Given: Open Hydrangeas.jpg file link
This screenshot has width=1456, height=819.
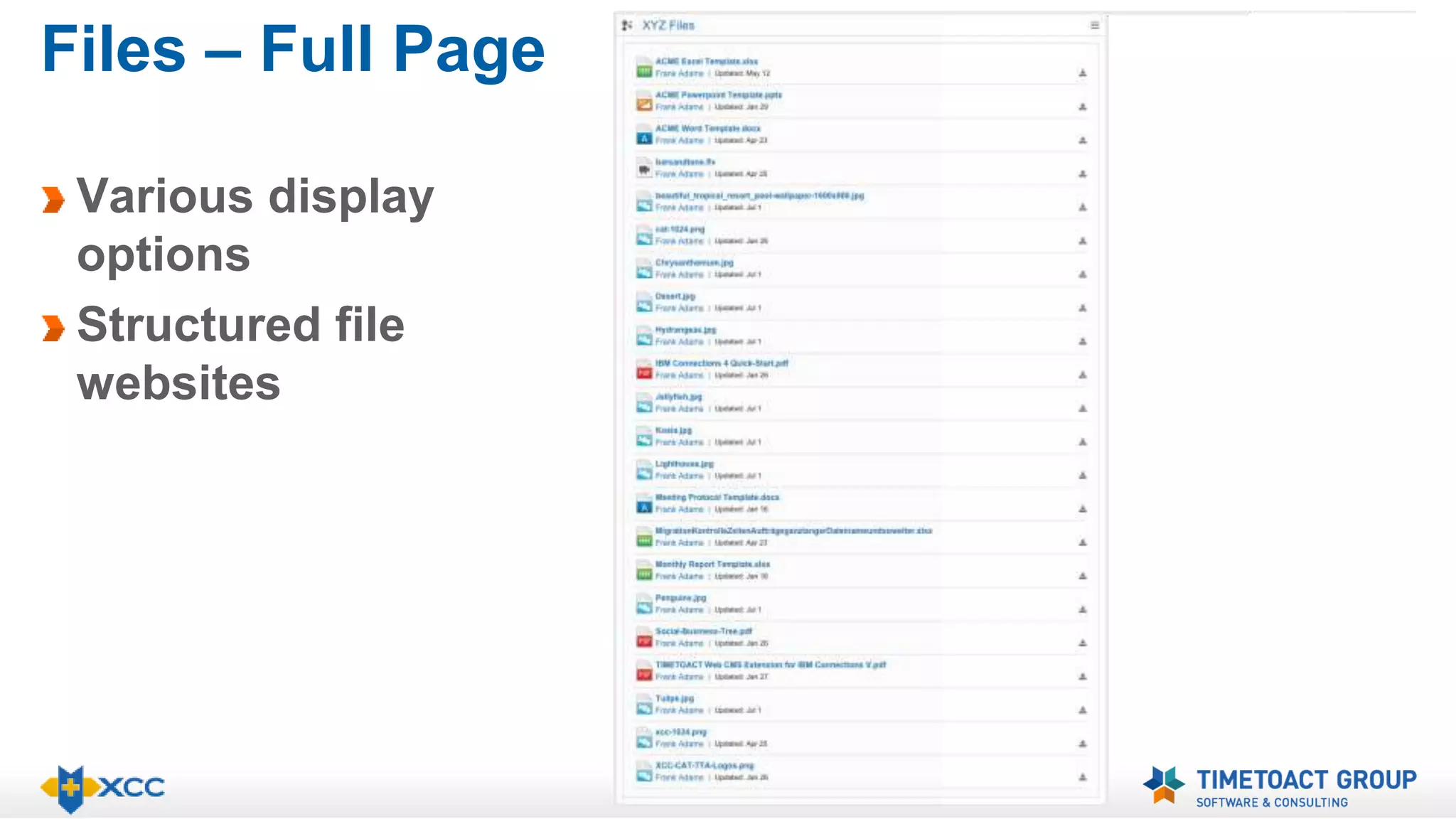Looking at the screenshot, I should coord(686,330).
